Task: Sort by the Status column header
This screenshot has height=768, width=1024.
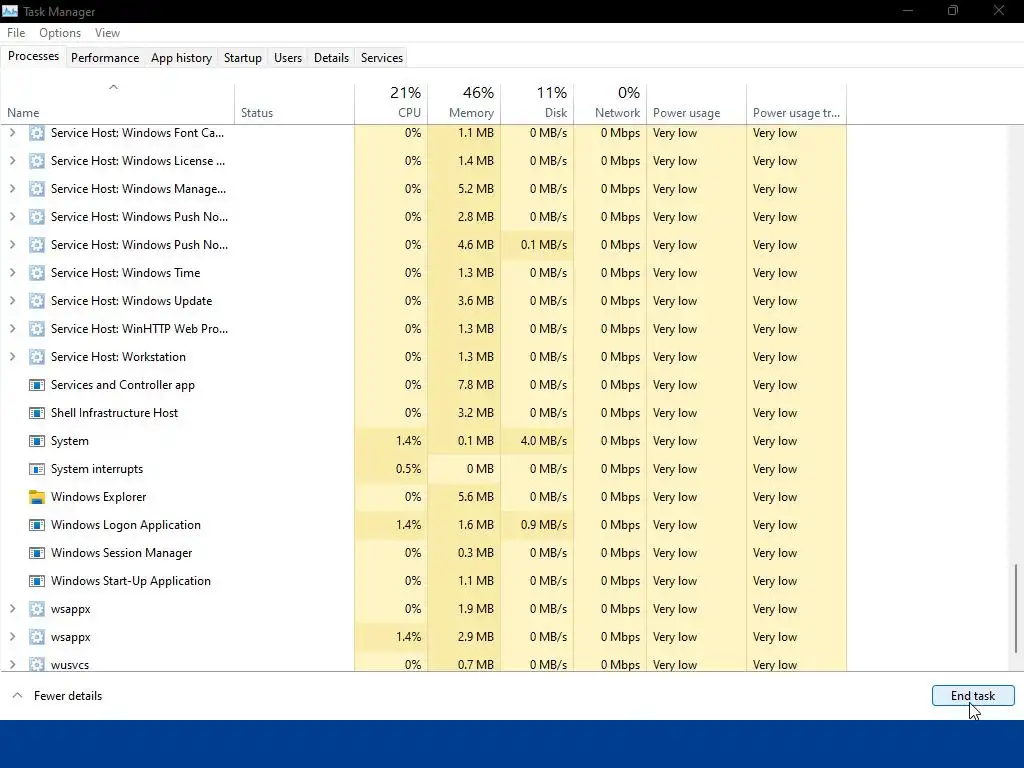Action: (x=295, y=103)
